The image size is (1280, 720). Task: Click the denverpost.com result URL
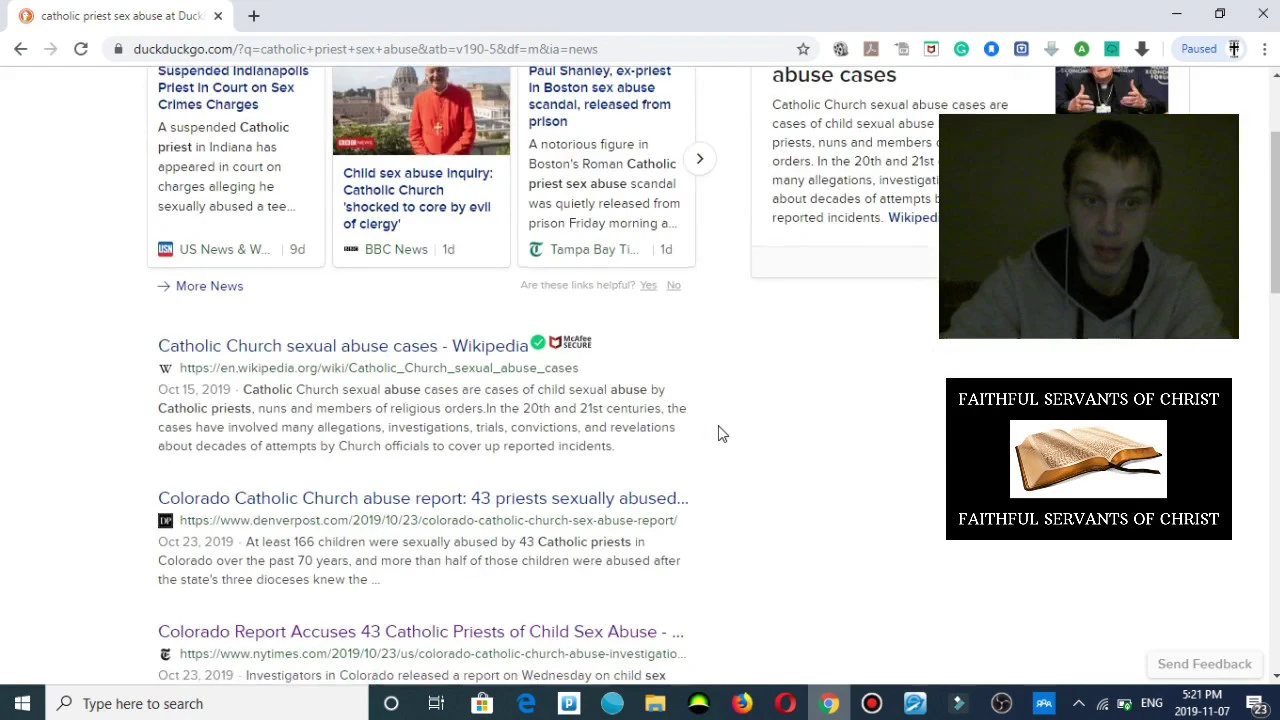tap(428, 520)
